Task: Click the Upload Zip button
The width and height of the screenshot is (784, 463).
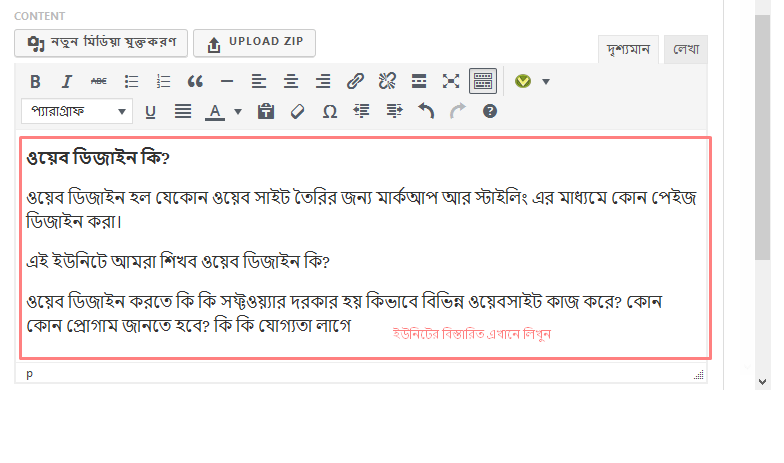Action: coord(254,43)
